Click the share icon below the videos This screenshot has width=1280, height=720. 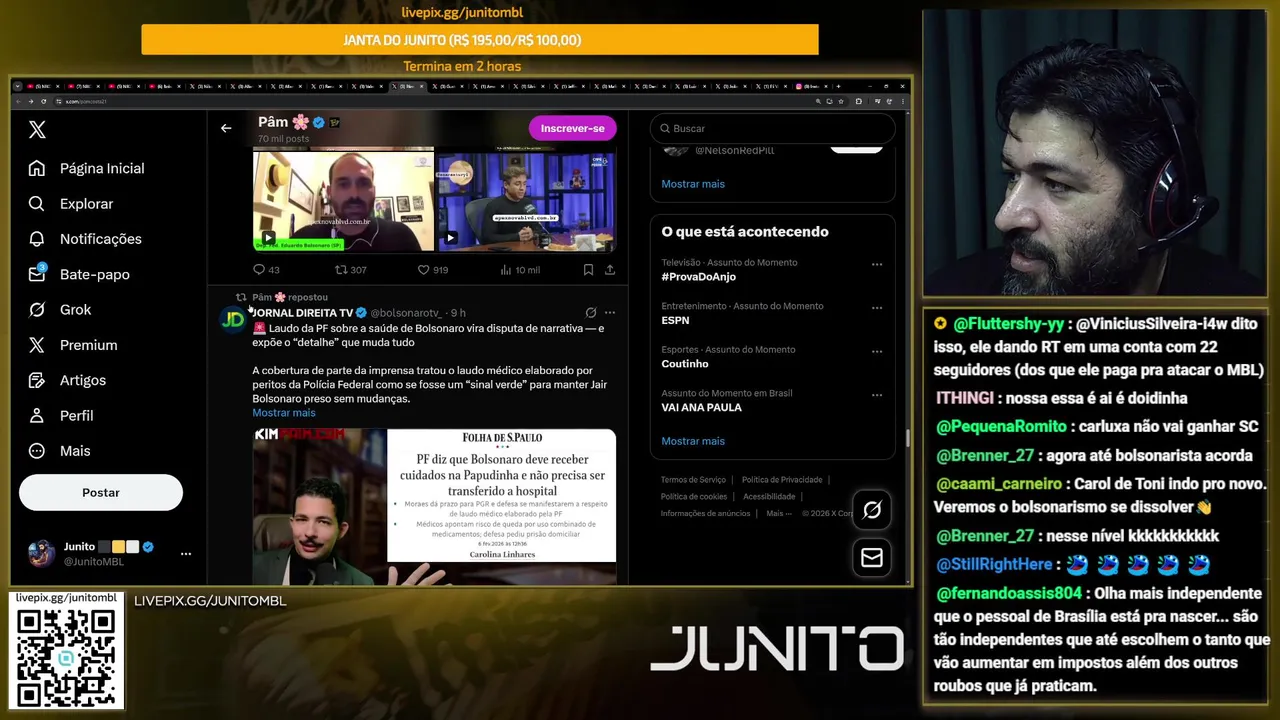pyautogui.click(x=610, y=270)
